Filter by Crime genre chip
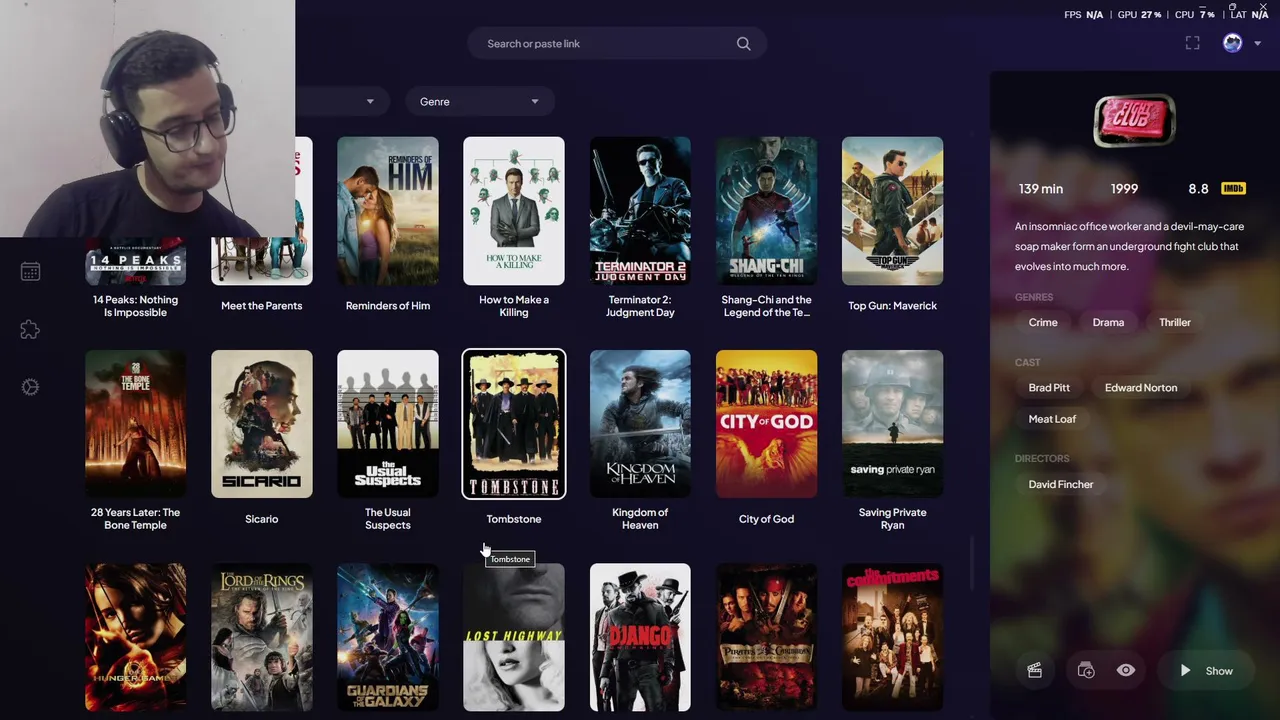The width and height of the screenshot is (1280, 720). [x=1043, y=323]
